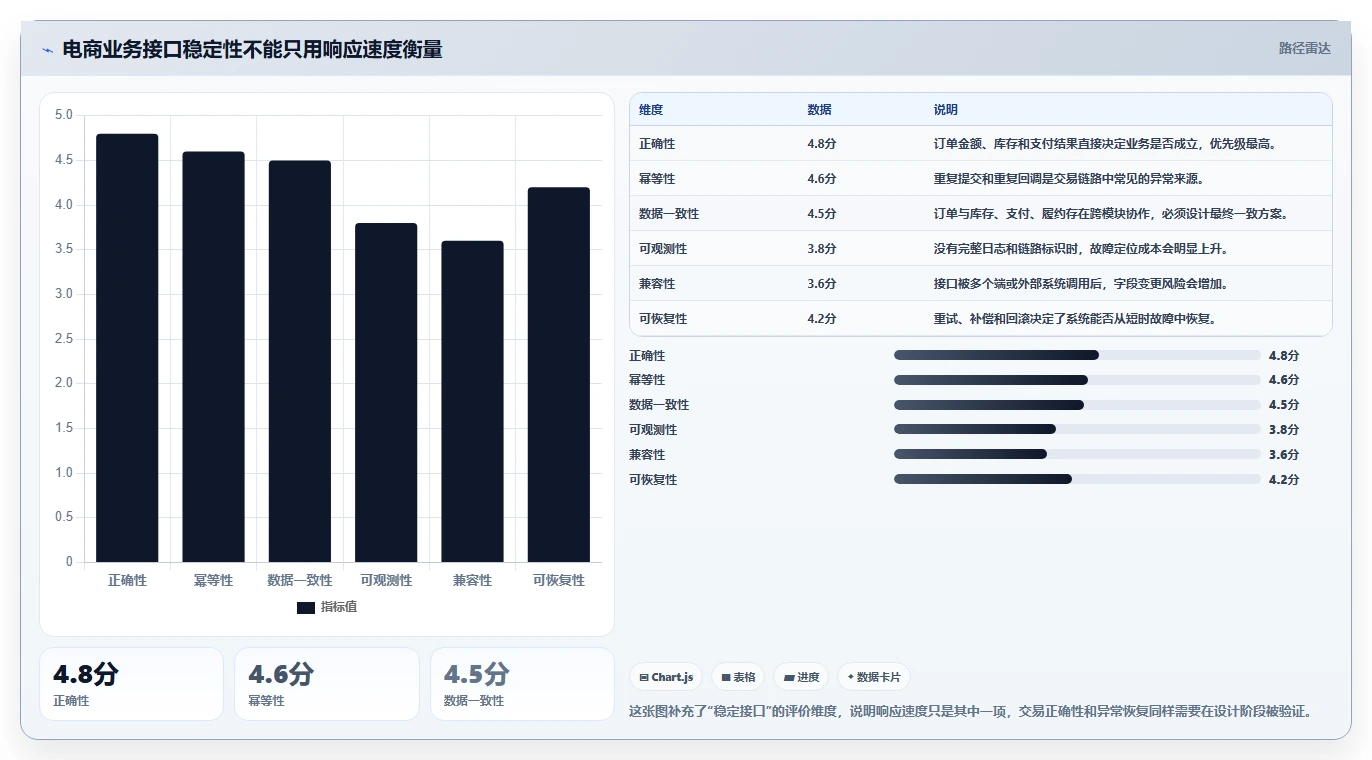Click the pulse icon beside the title
The image size is (1372, 760).
coord(47,50)
